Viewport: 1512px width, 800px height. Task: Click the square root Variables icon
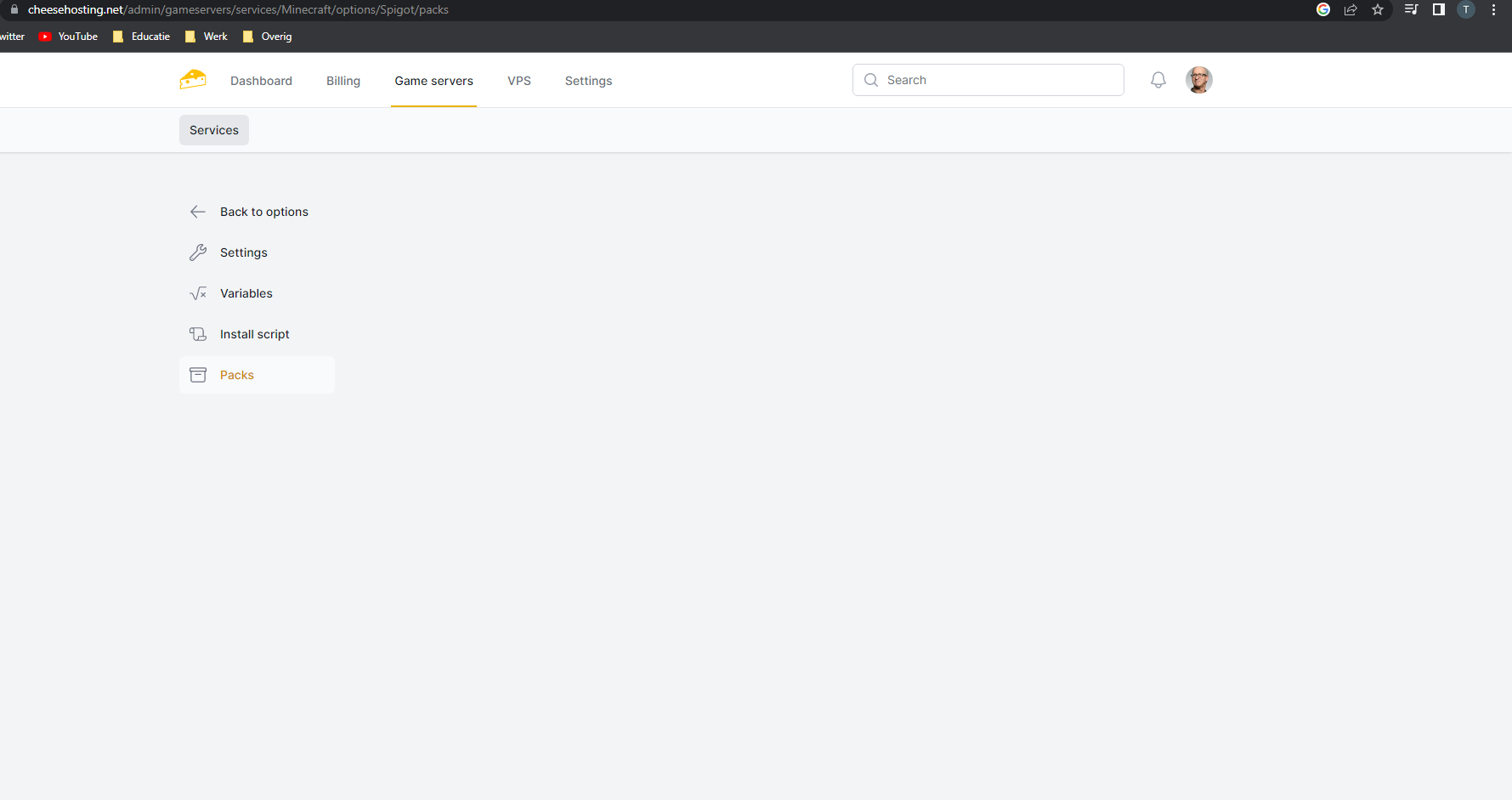[198, 293]
